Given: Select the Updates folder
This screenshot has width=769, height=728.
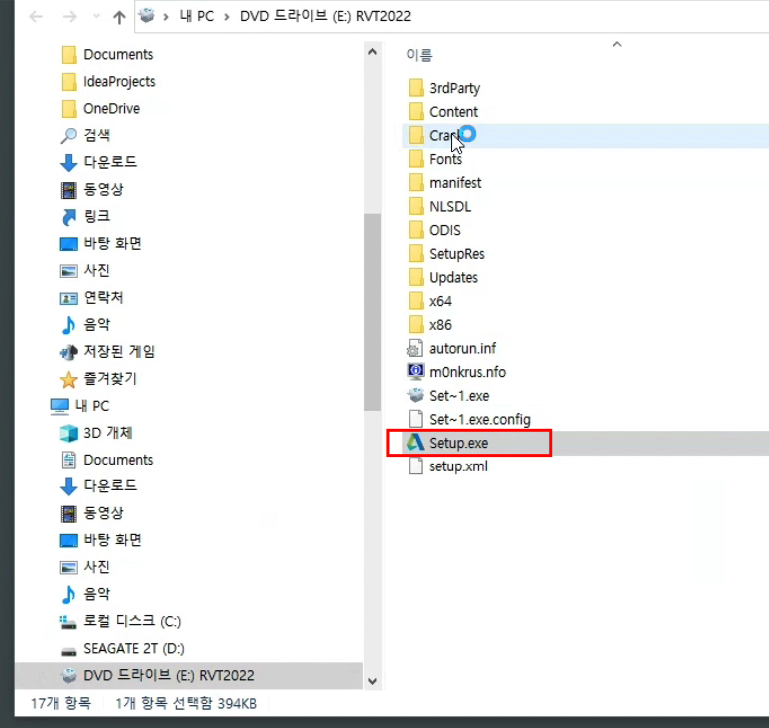Looking at the screenshot, I should tap(443, 278).
